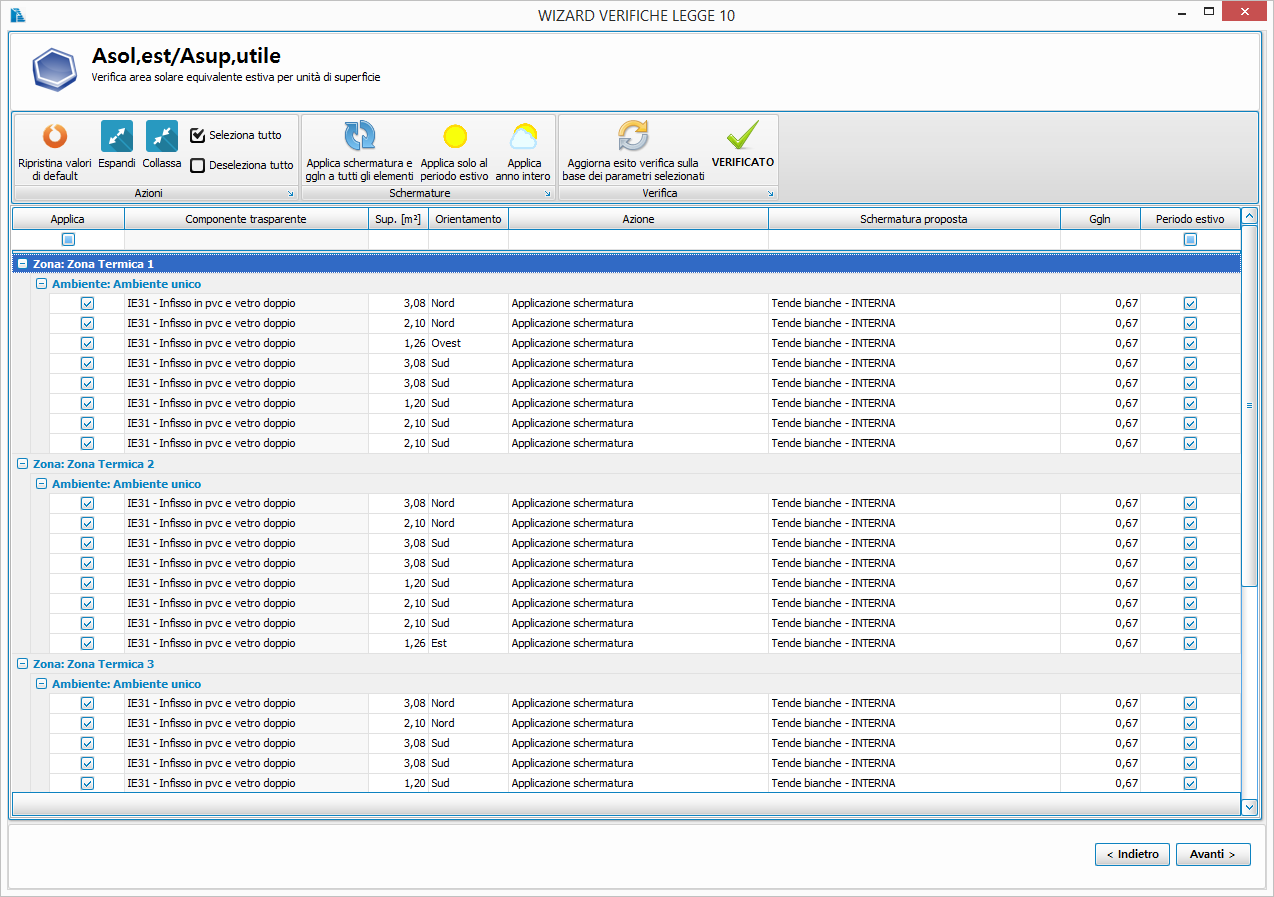Click the Collassa icon
1274x897 pixels.
pos(161,137)
